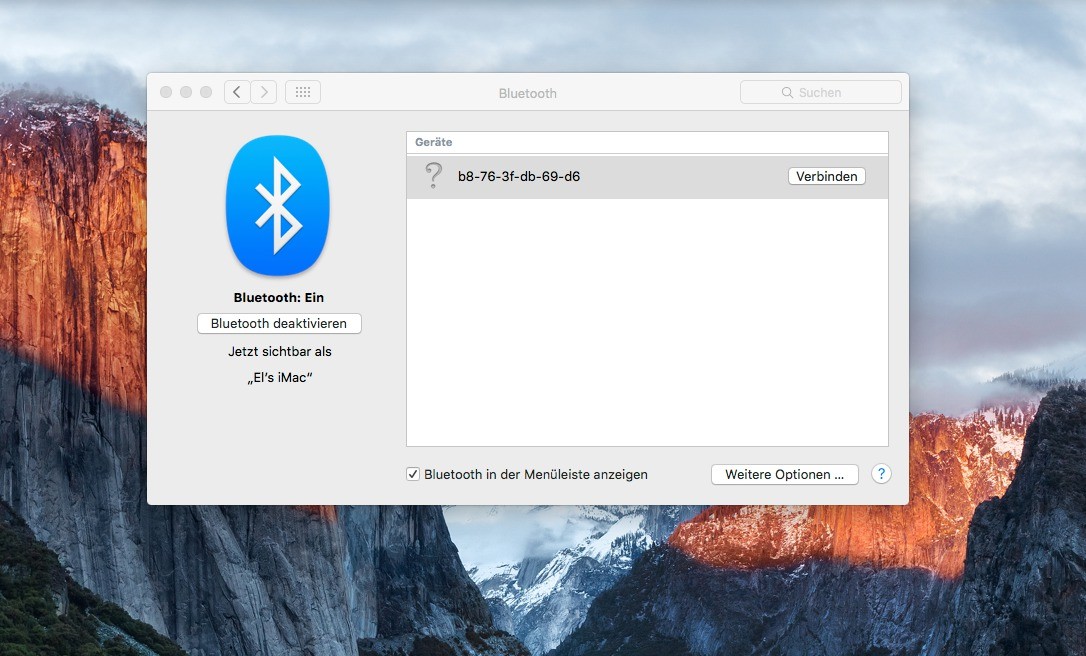Click the Bluetooth: Ein status label
Viewport: 1086px width, 656px height.
click(x=278, y=297)
